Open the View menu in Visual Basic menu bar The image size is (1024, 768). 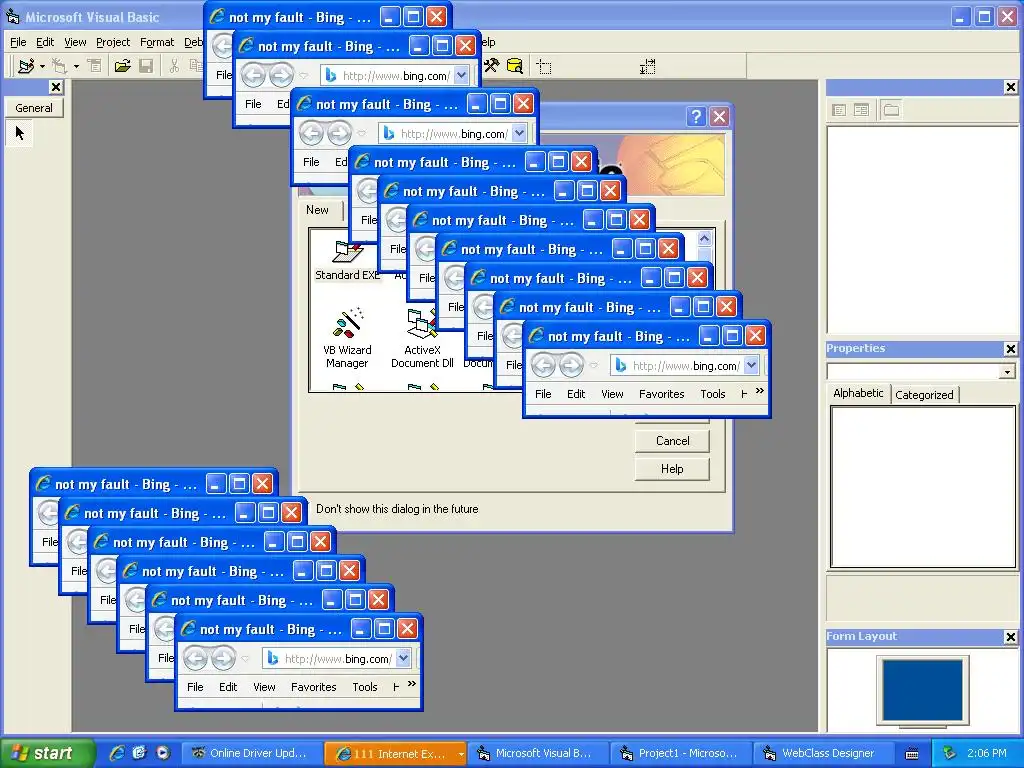click(75, 42)
